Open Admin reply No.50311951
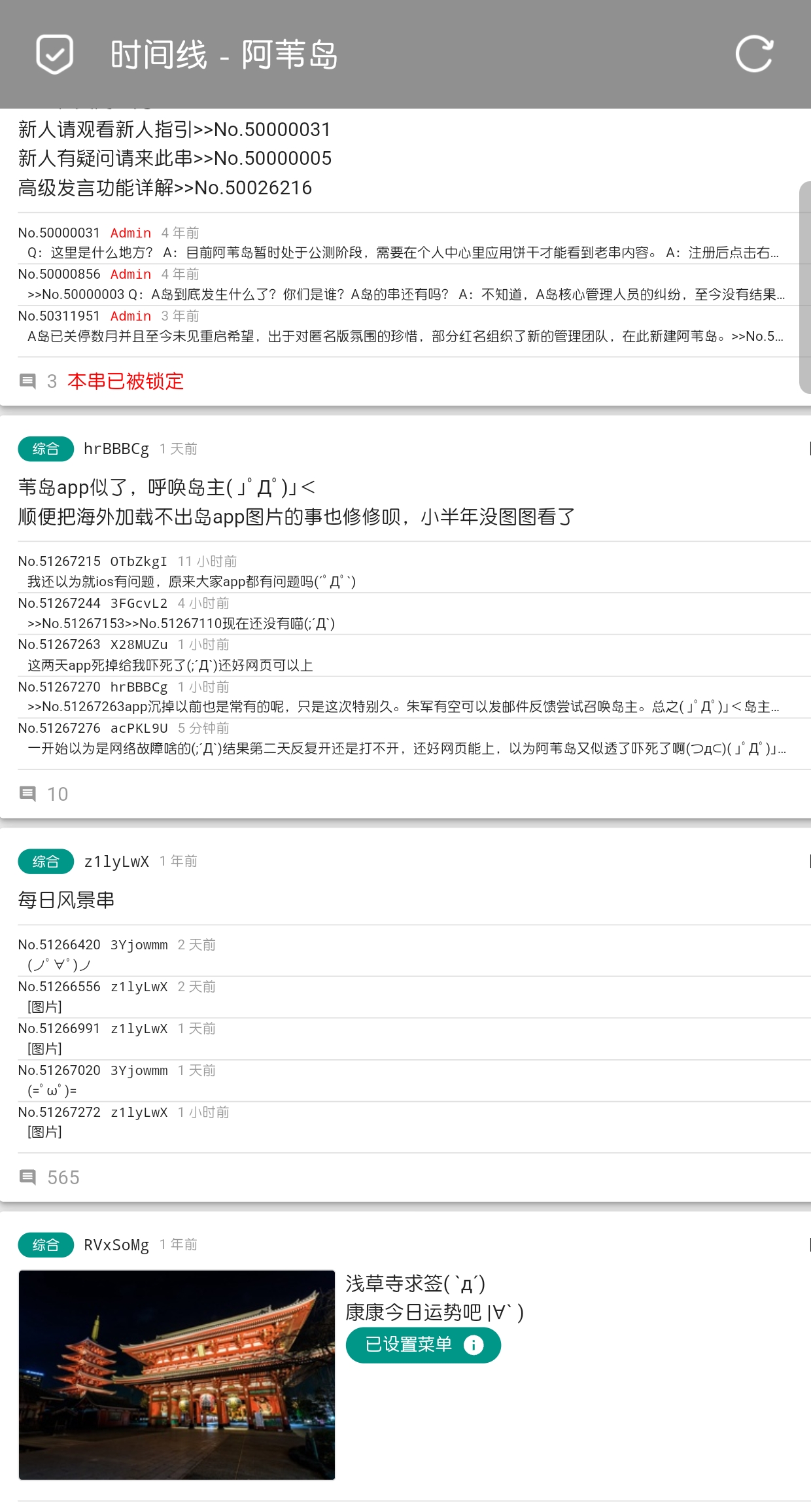This screenshot has width=811, height=1512. pyautogui.click(x=405, y=327)
